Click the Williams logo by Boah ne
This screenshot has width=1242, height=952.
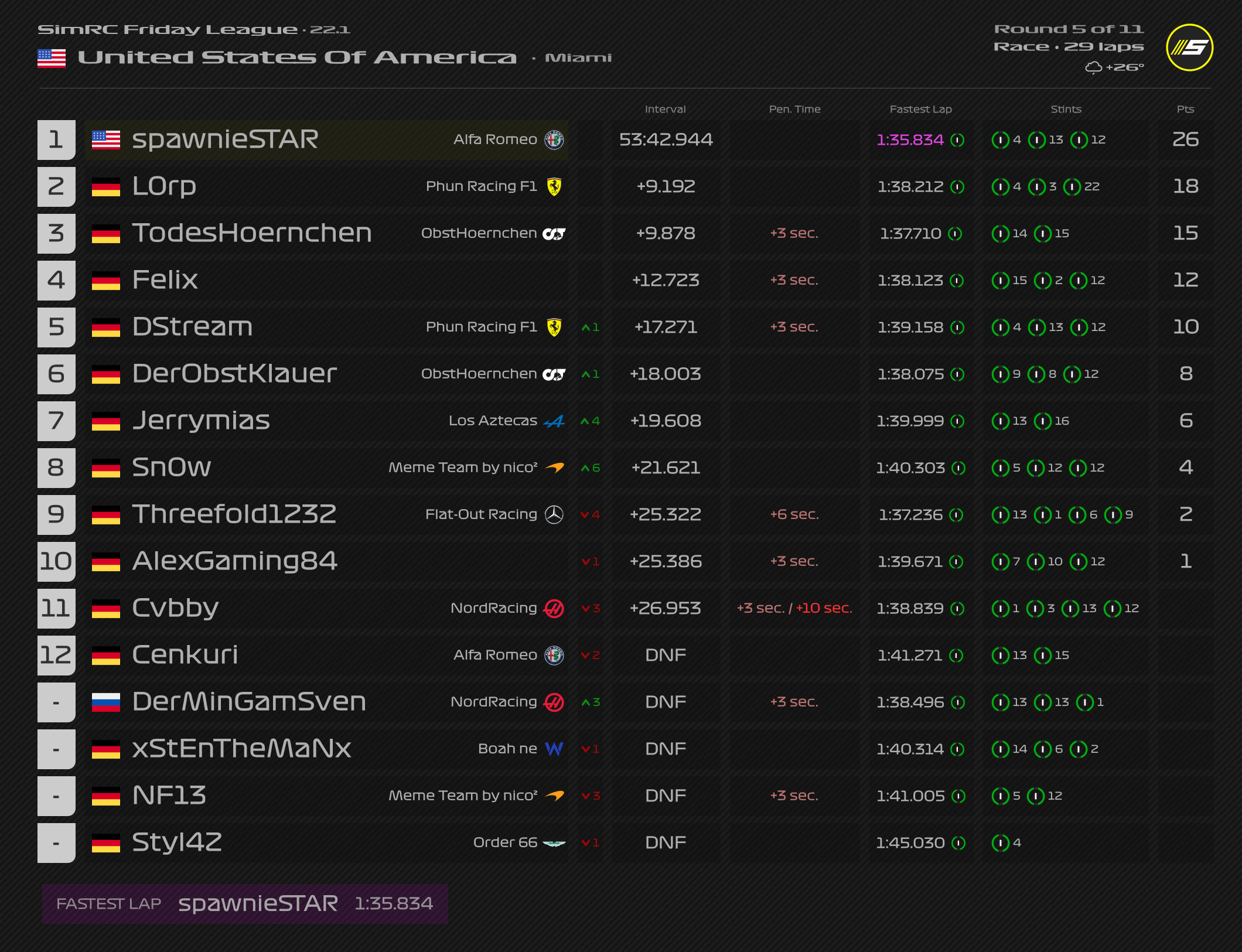point(554,749)
